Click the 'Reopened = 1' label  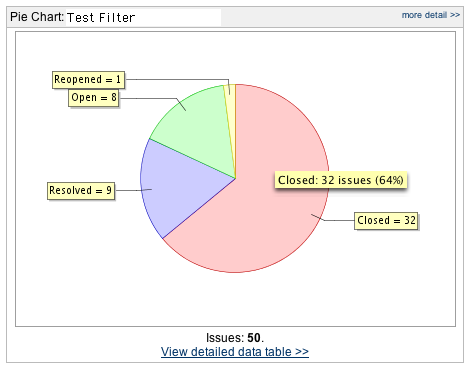tap(88, 80)
